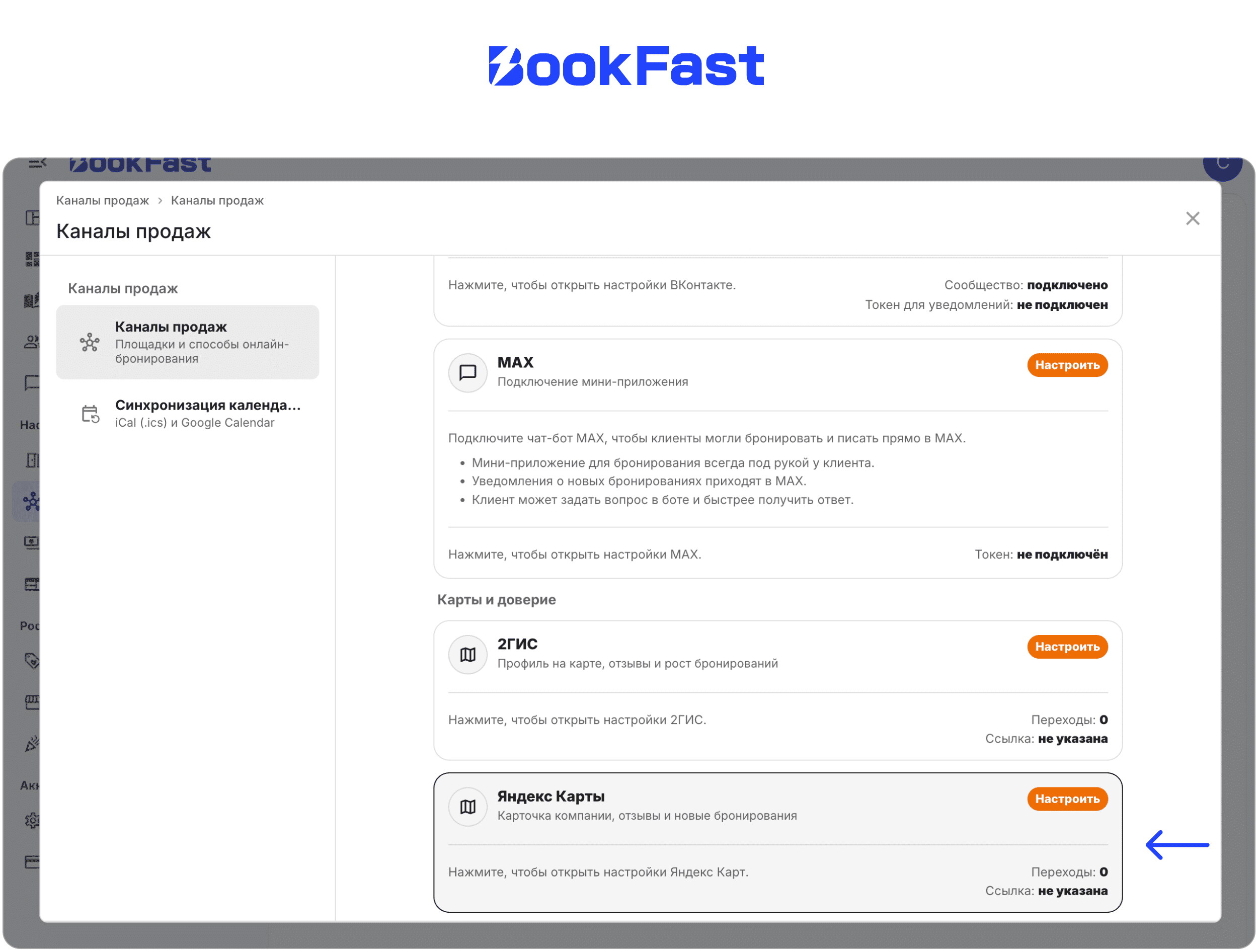Click 'Токен: не подключён' status on MAX card
1258x952 pixels.
coord(1041,554)
